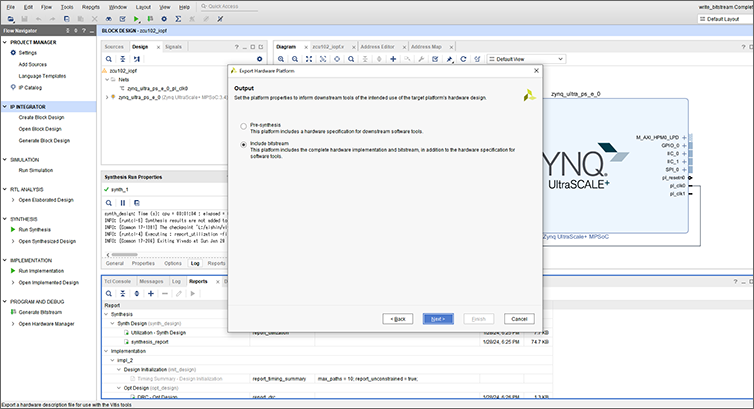Image resolution: width=754 pixels, height=409 pixels.
Task: Switch to the Sources tab
Action: 114,47
